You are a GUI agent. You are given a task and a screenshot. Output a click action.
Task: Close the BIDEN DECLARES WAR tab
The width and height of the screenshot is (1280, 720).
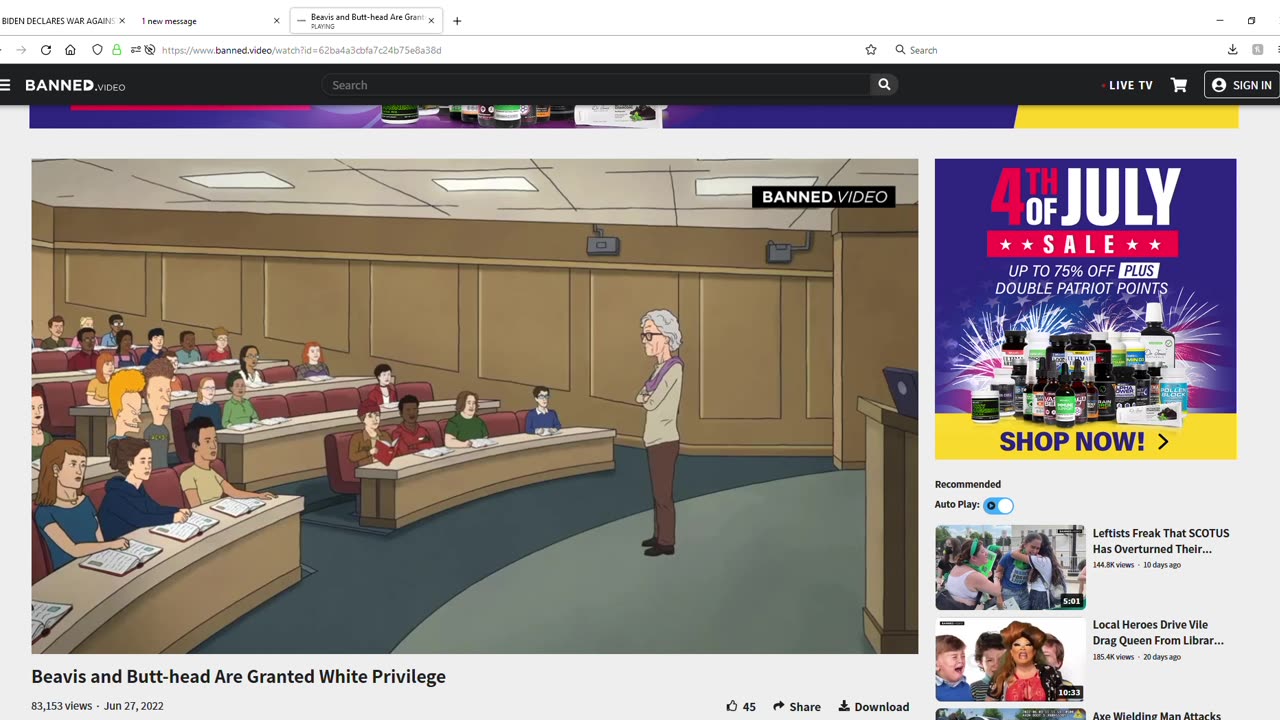point(122,21)
